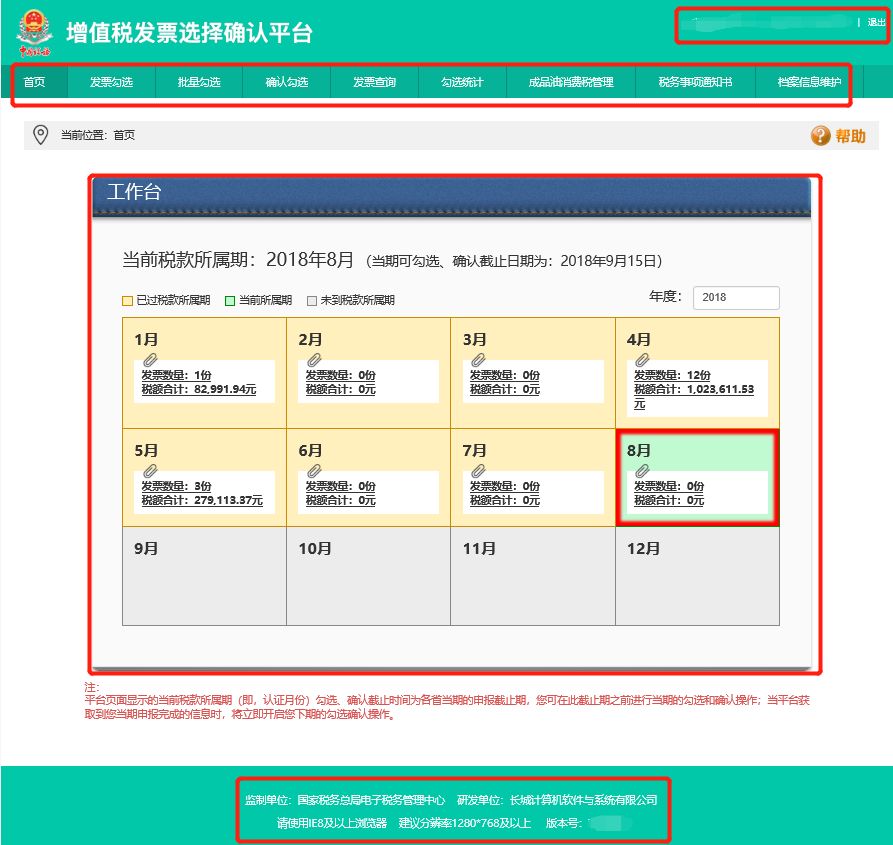The width and height of the screenshot is (893, 845).
Task: Toggle the 未到税款所属期 legend checkbox
Action: click(x=312, y=299)
